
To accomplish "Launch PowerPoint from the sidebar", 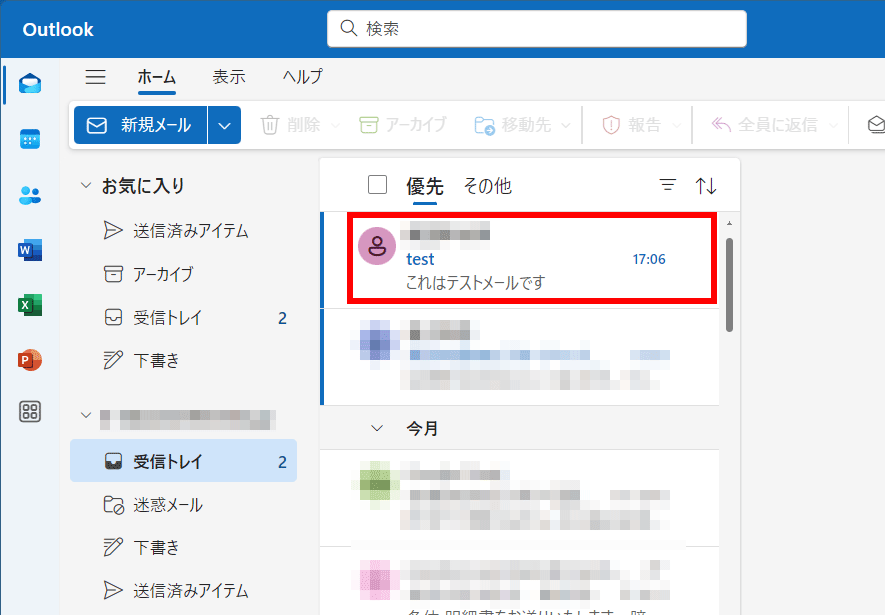I will [x=30, y=360].
